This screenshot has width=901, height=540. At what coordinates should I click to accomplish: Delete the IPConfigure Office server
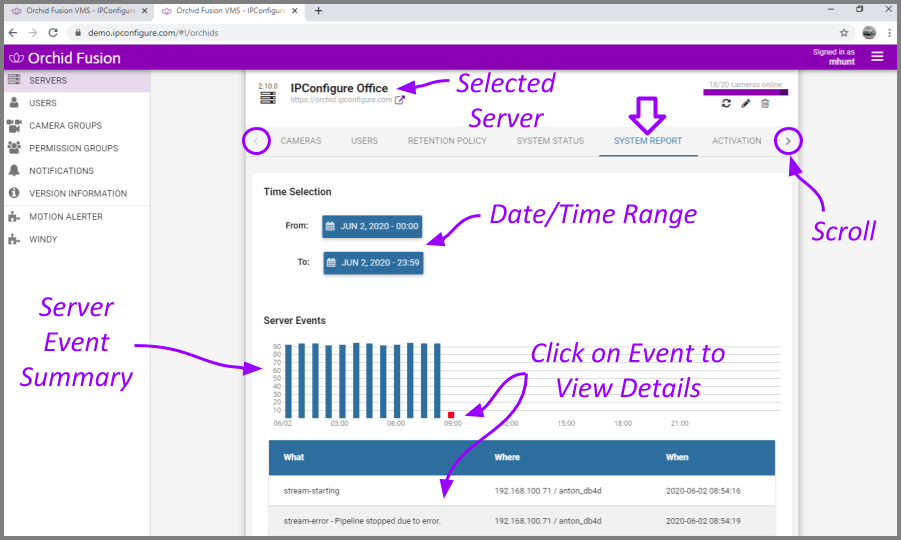[765, 103]
